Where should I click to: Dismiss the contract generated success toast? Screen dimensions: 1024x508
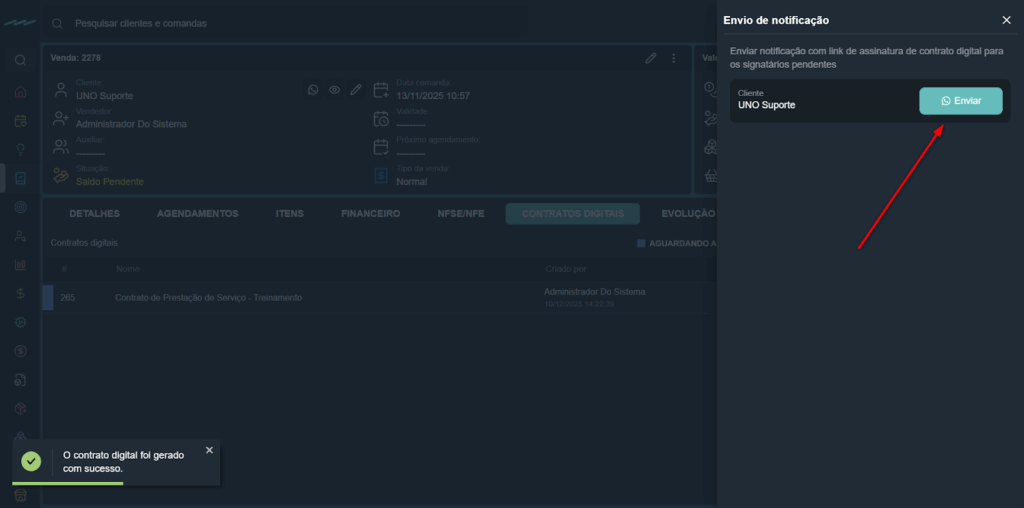click(209, 450)
